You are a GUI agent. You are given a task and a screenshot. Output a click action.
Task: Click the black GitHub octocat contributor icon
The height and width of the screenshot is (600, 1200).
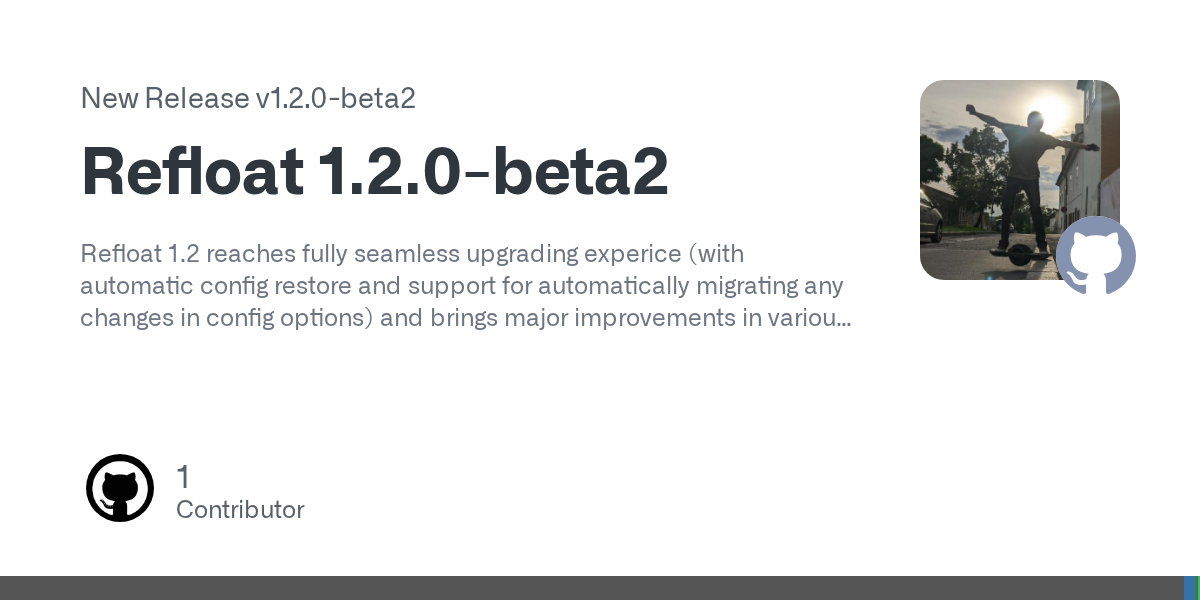tap(120, 488)
